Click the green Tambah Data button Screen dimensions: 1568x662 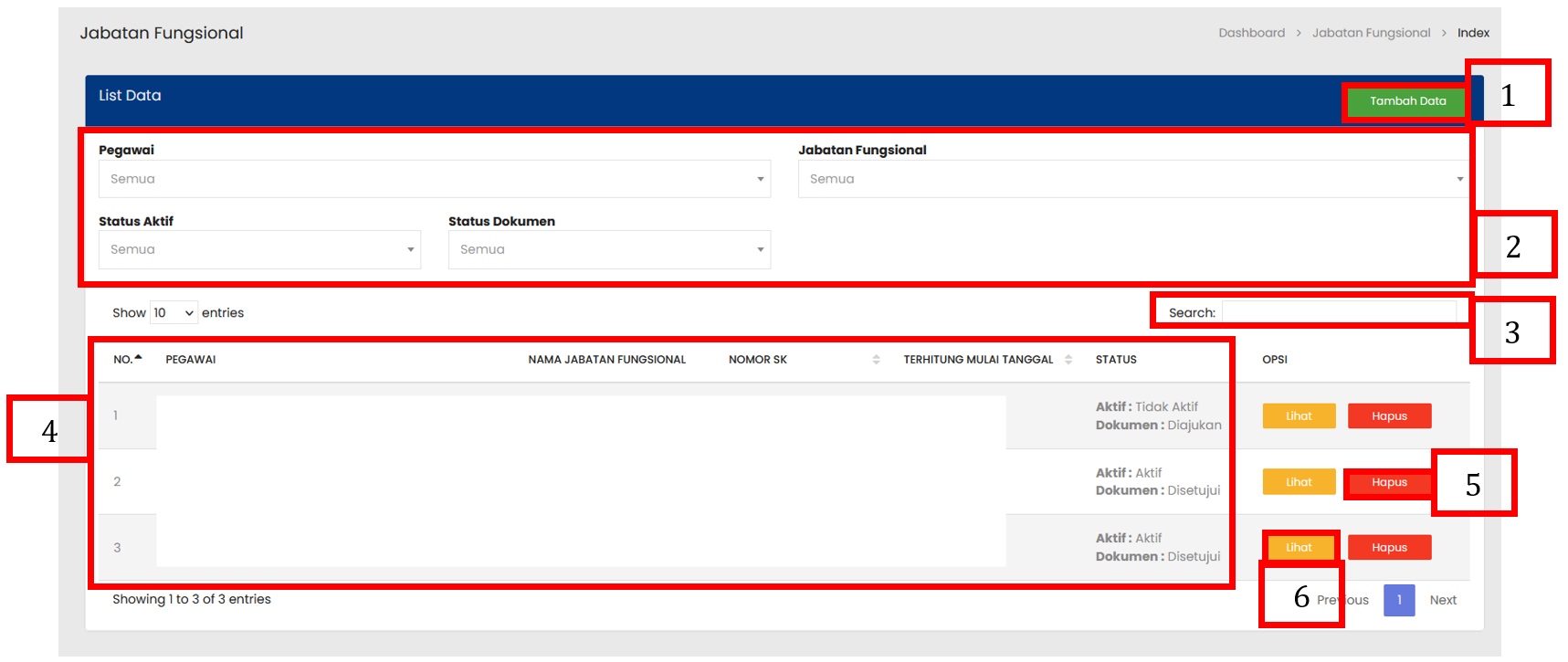[x=1406, y=101]
